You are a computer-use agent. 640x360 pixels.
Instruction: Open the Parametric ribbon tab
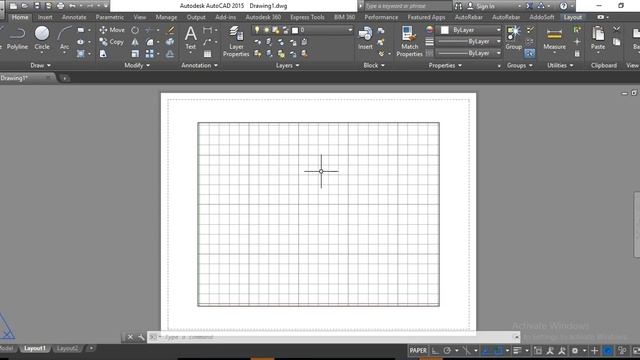pos(109,17)
